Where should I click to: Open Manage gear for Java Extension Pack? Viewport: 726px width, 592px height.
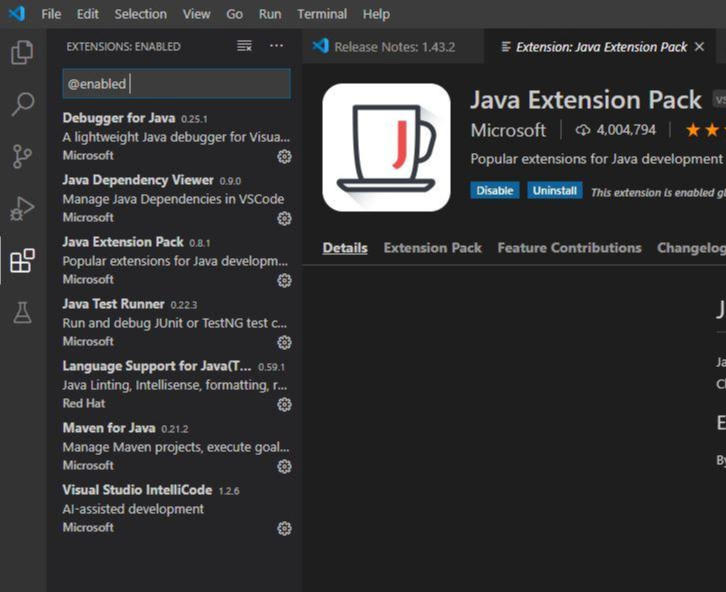[x=284, y=280]
